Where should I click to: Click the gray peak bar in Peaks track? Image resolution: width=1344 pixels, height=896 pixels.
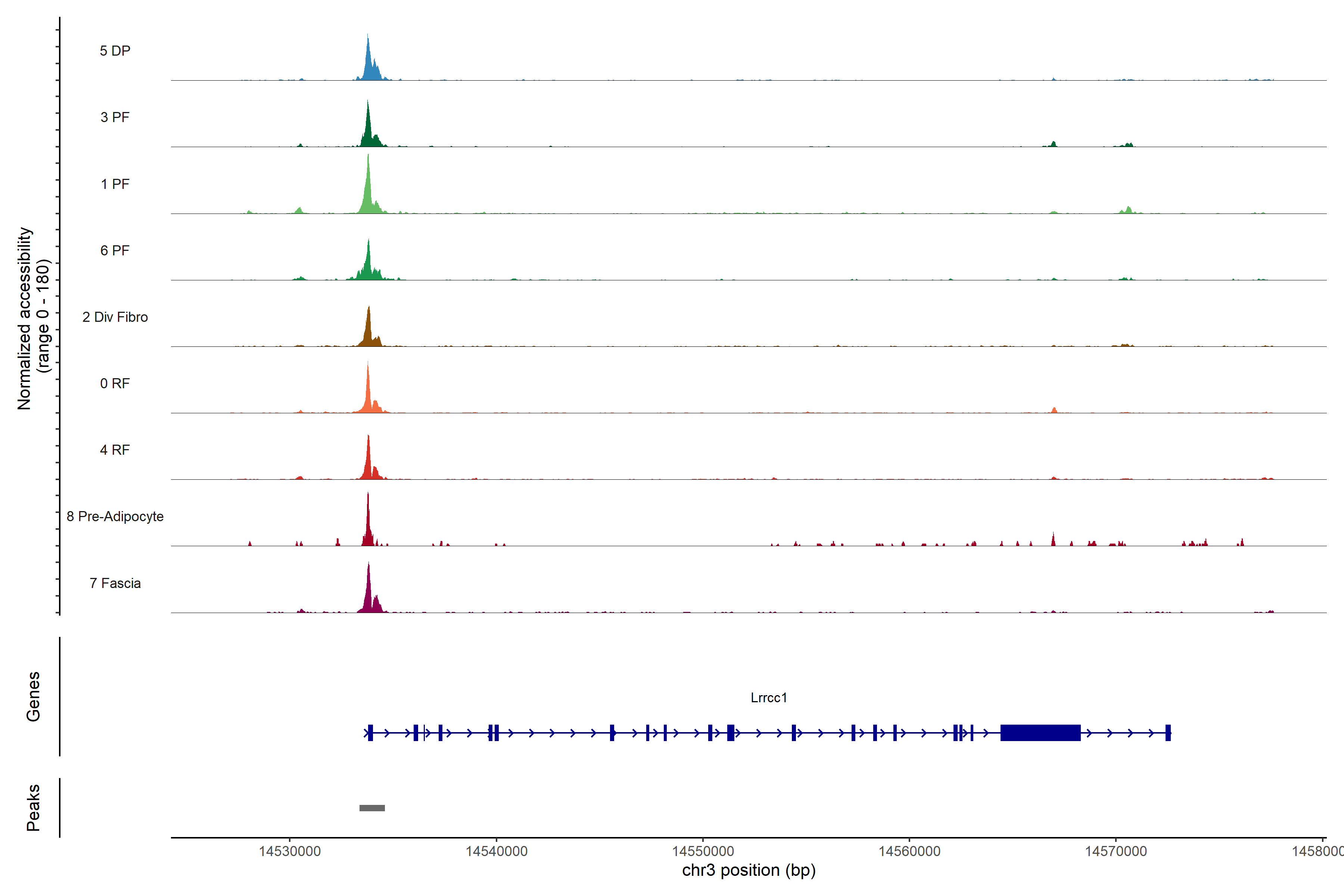click(x=372, y=808)
